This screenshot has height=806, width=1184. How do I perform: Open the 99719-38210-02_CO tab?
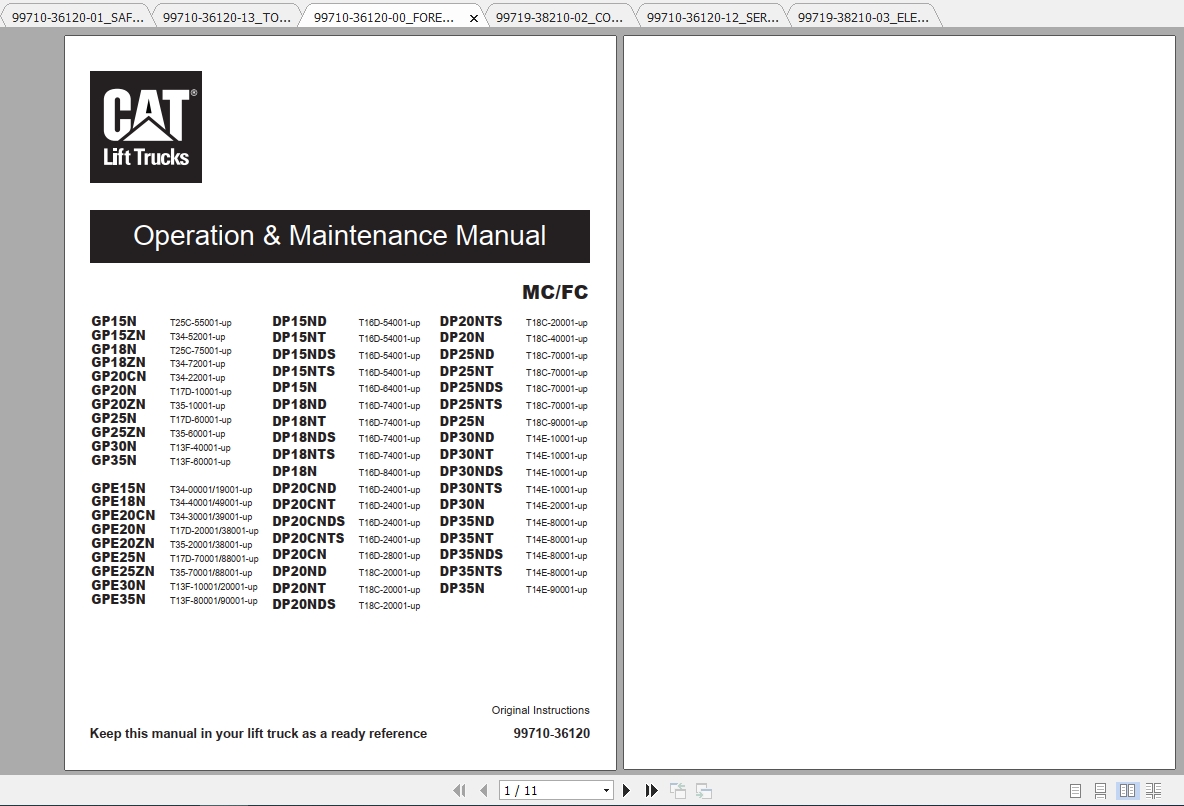click(x=559, y=17)
